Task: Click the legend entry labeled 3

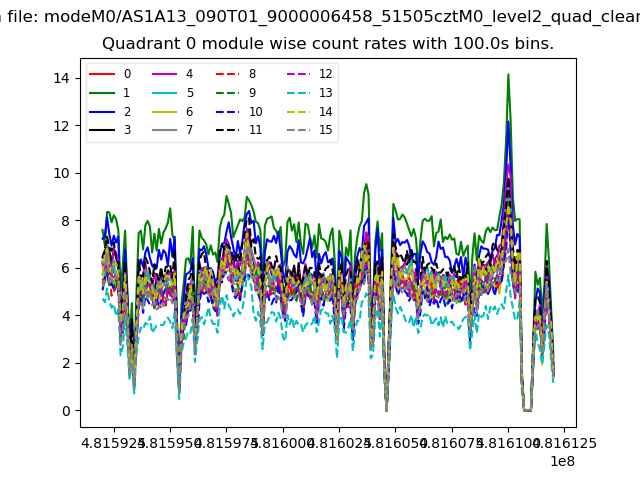Action: tap(110, 130)
